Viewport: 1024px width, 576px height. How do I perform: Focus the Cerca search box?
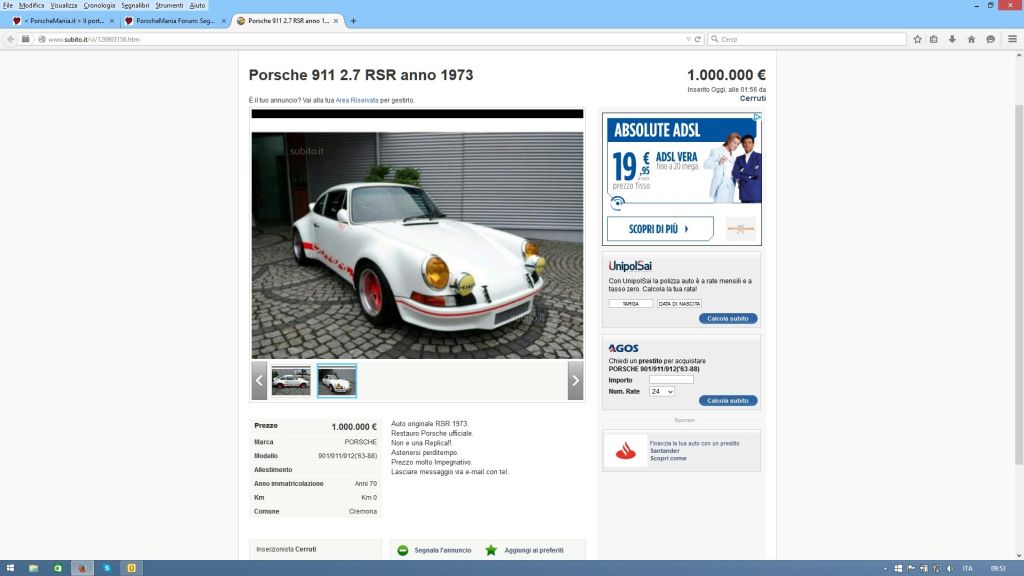coord(808,39)
